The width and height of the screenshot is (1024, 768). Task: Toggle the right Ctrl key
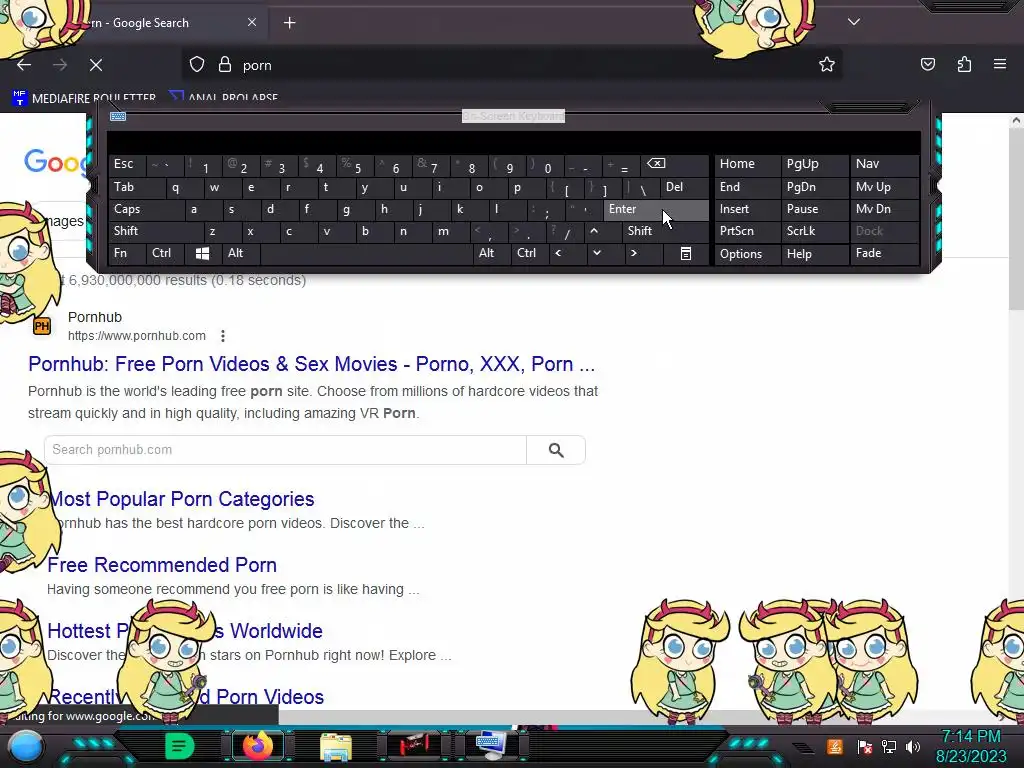(528, 253)
